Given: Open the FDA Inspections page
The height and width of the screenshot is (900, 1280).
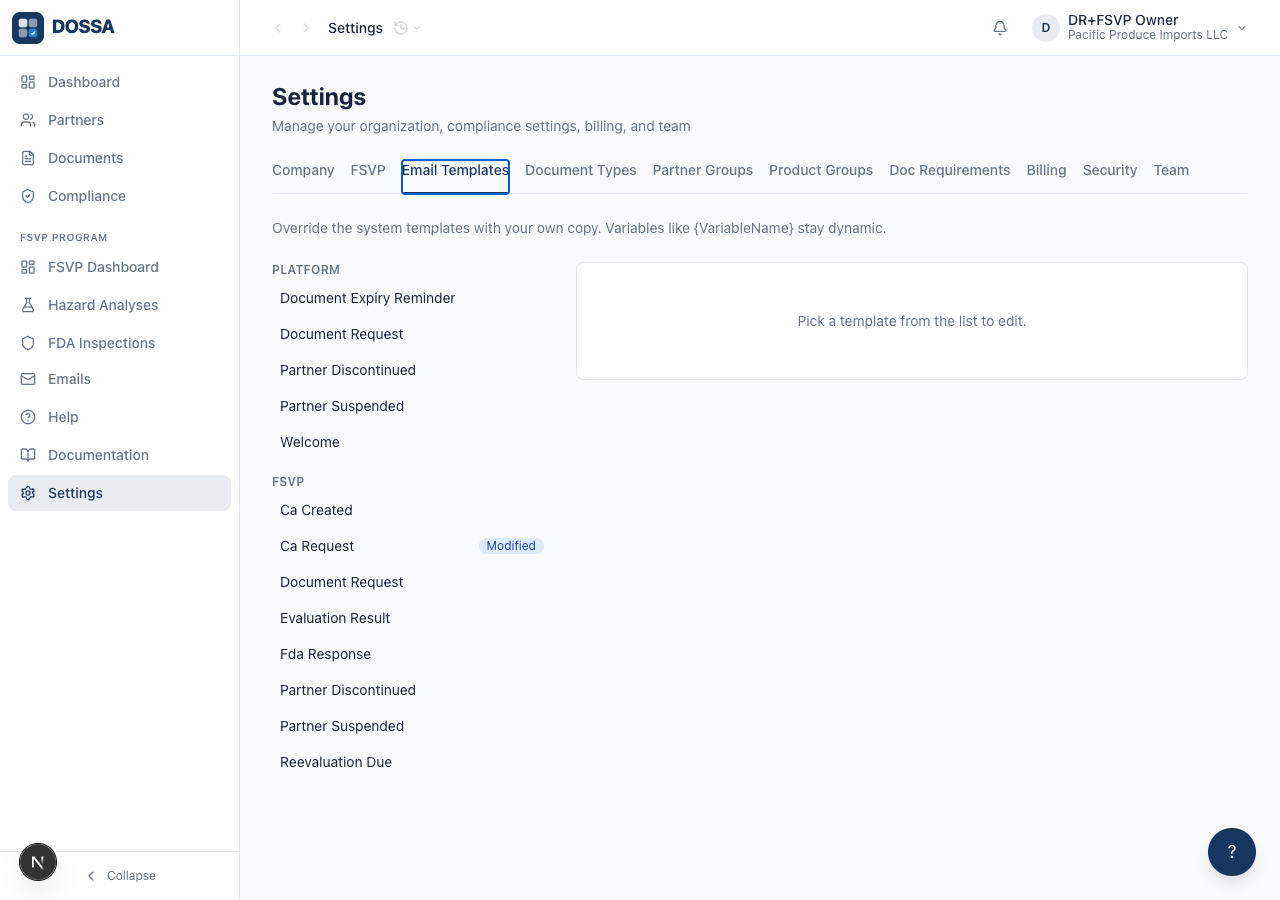Looking at the screenshot, I should 119,343.
